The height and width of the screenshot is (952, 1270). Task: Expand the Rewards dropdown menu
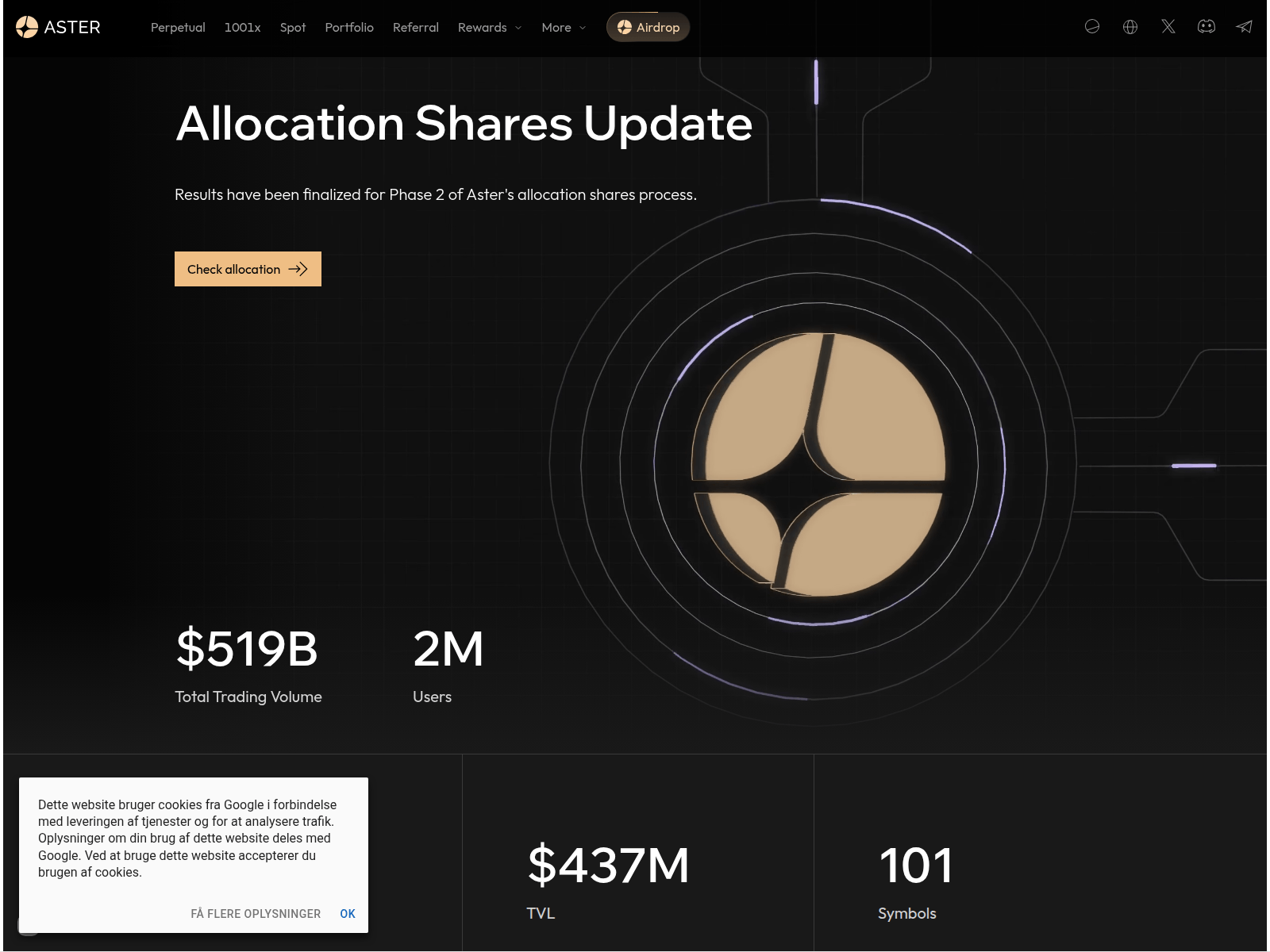pyautogui.click(x=490, y=27)
